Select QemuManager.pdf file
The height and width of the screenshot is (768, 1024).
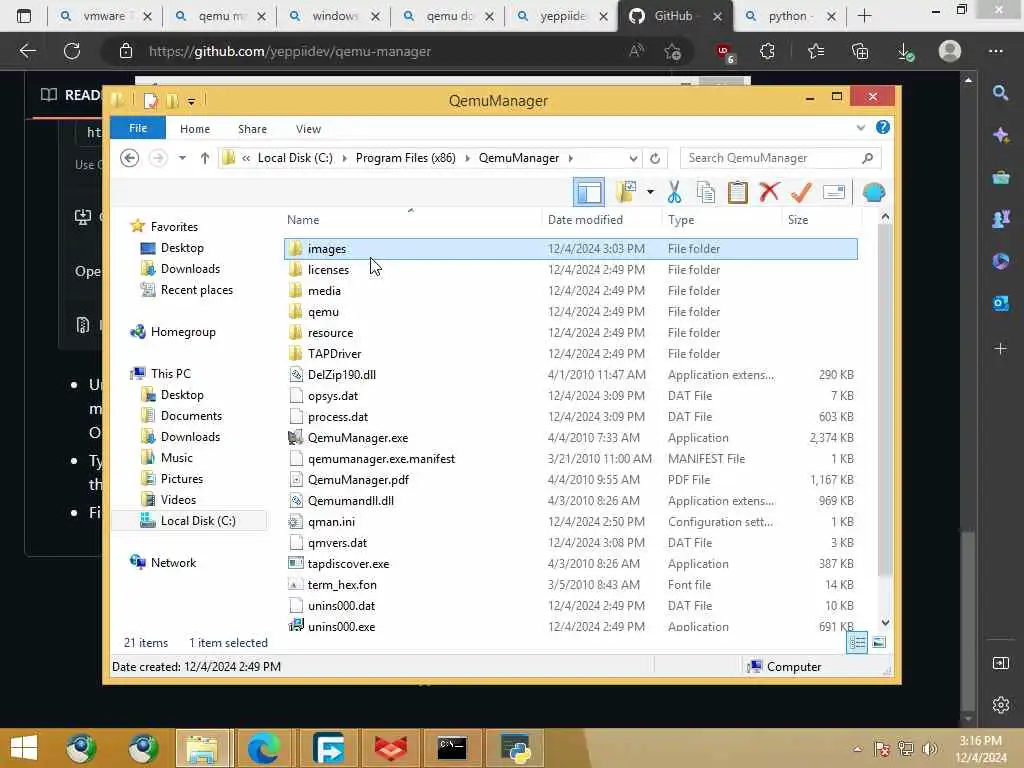point(571,479)
